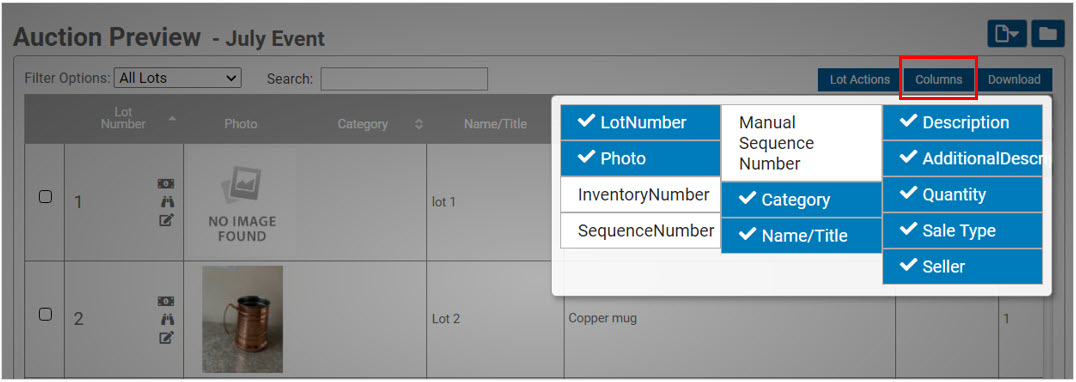Toggle the Seller column off
This screenshot has width=1076, height=382.
coord(963,266)
